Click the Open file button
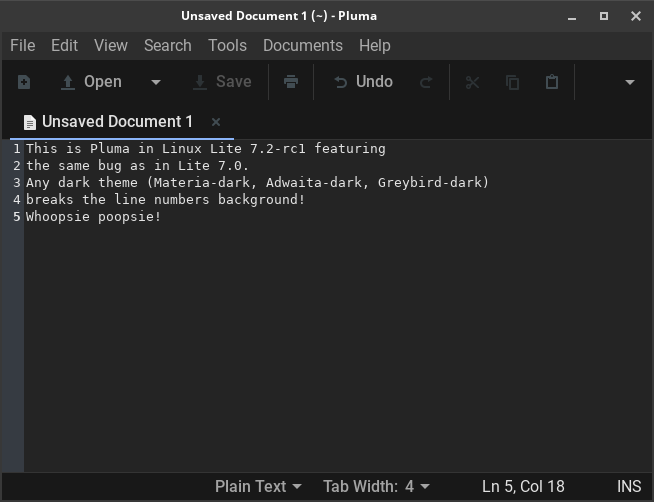This screenshot has width=654, height=502. tap(91, 82)
